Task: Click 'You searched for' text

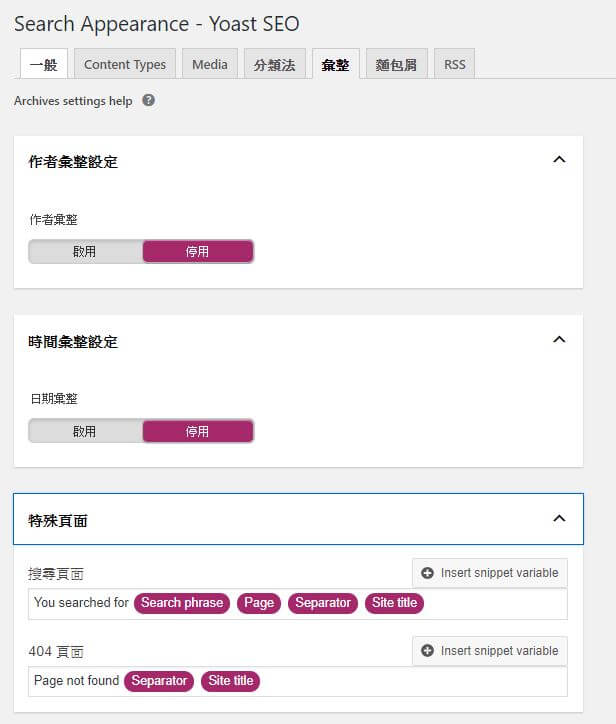Action: [x=81, y=603]
